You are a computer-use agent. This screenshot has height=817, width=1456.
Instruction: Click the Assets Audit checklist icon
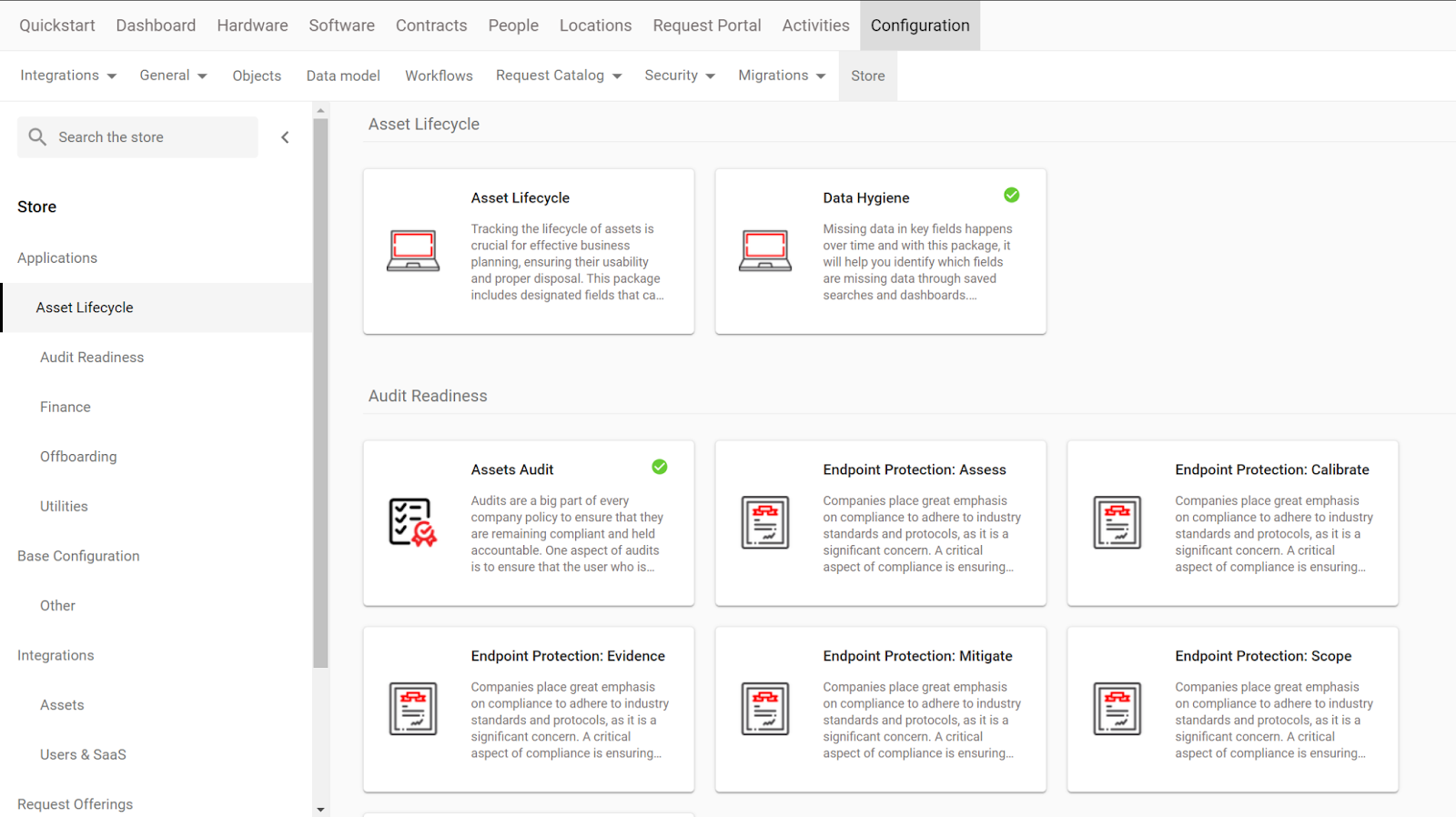point(412,522)
